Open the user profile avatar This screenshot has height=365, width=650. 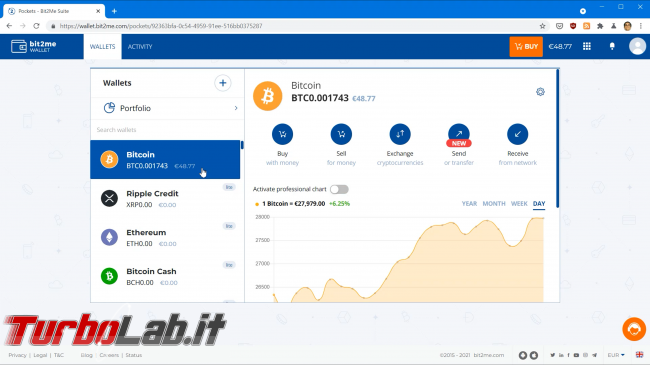(x=637, y=46)
